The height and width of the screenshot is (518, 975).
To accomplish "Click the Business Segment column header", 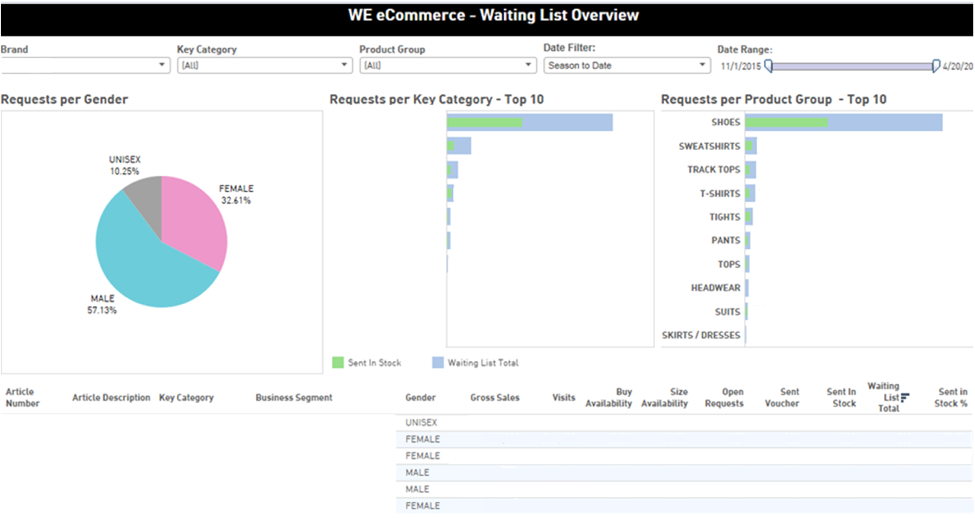I will 294,398.
